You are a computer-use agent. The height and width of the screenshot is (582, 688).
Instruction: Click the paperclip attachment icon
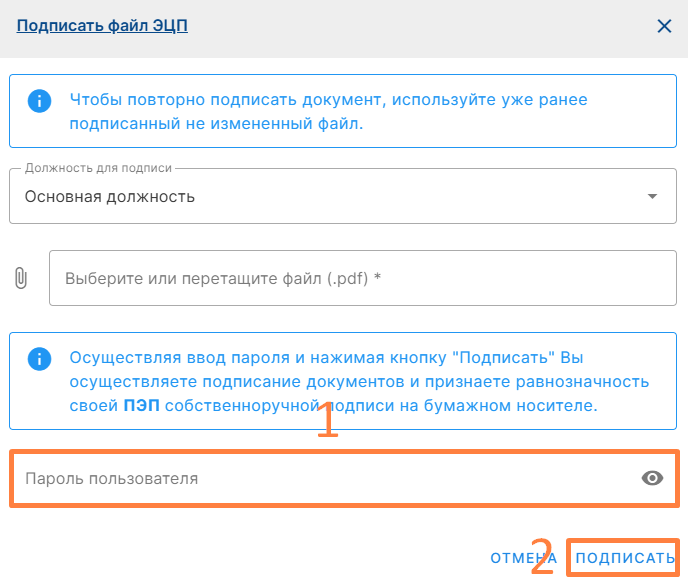click(x=20, y=278)
